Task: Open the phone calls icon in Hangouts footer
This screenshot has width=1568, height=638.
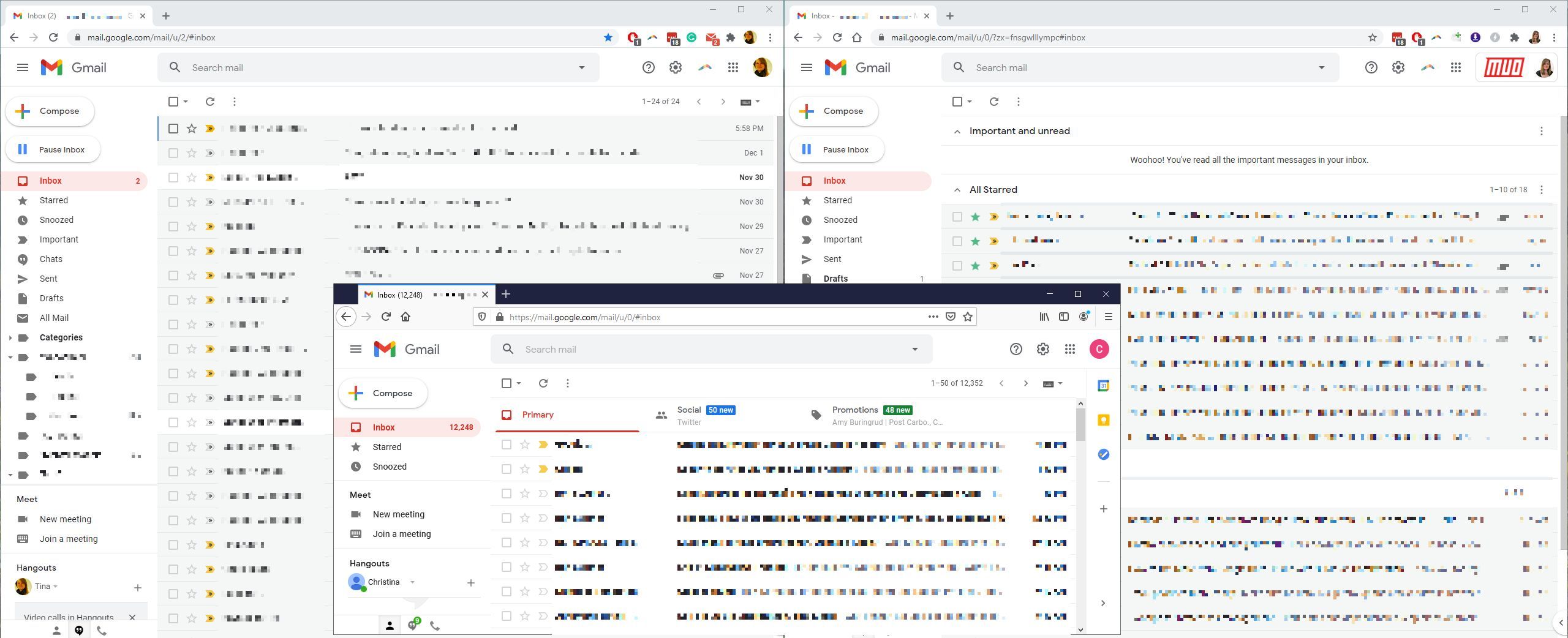Action: (x=435, y=626)
